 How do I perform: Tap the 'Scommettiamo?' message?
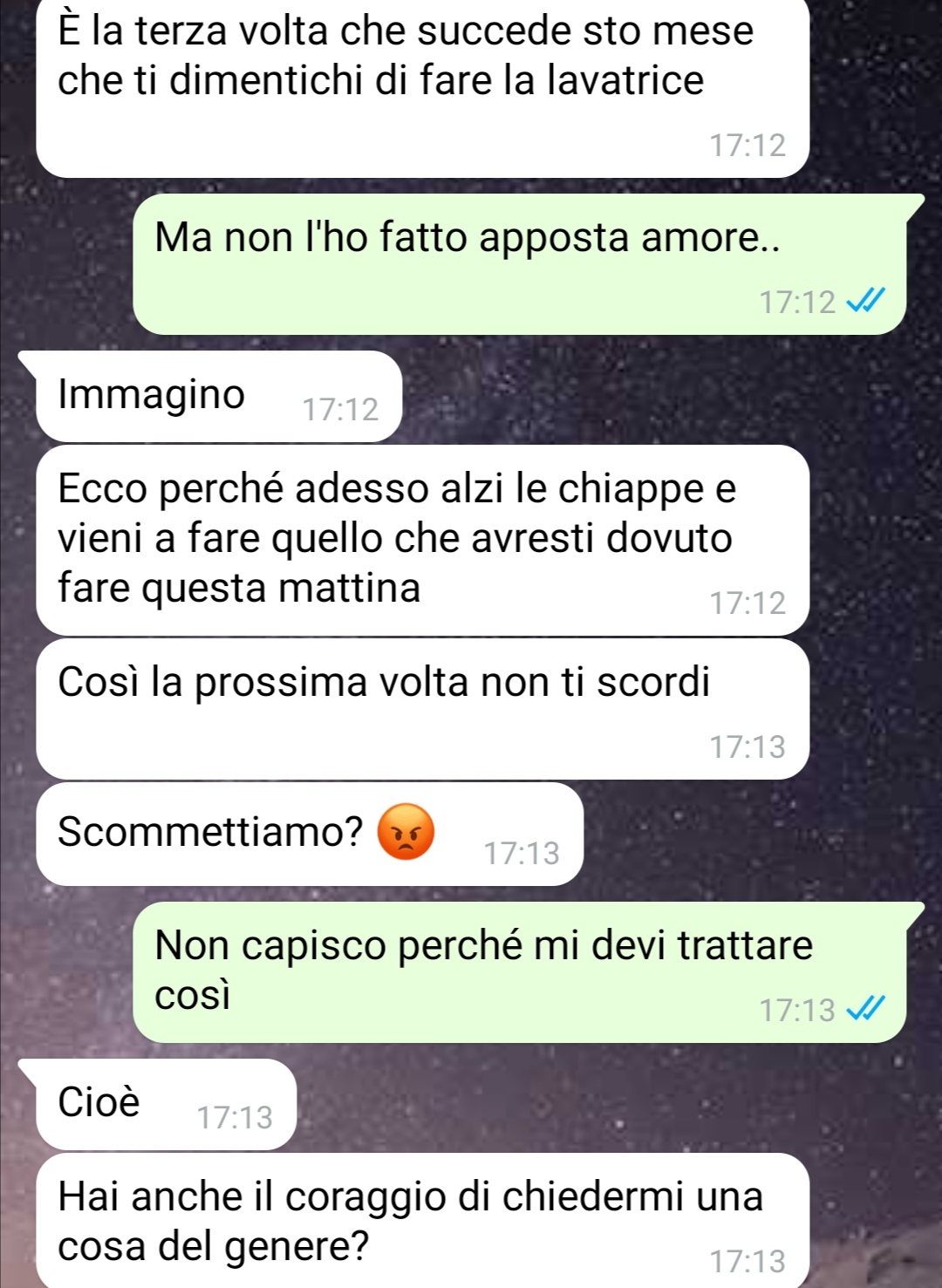310,834
